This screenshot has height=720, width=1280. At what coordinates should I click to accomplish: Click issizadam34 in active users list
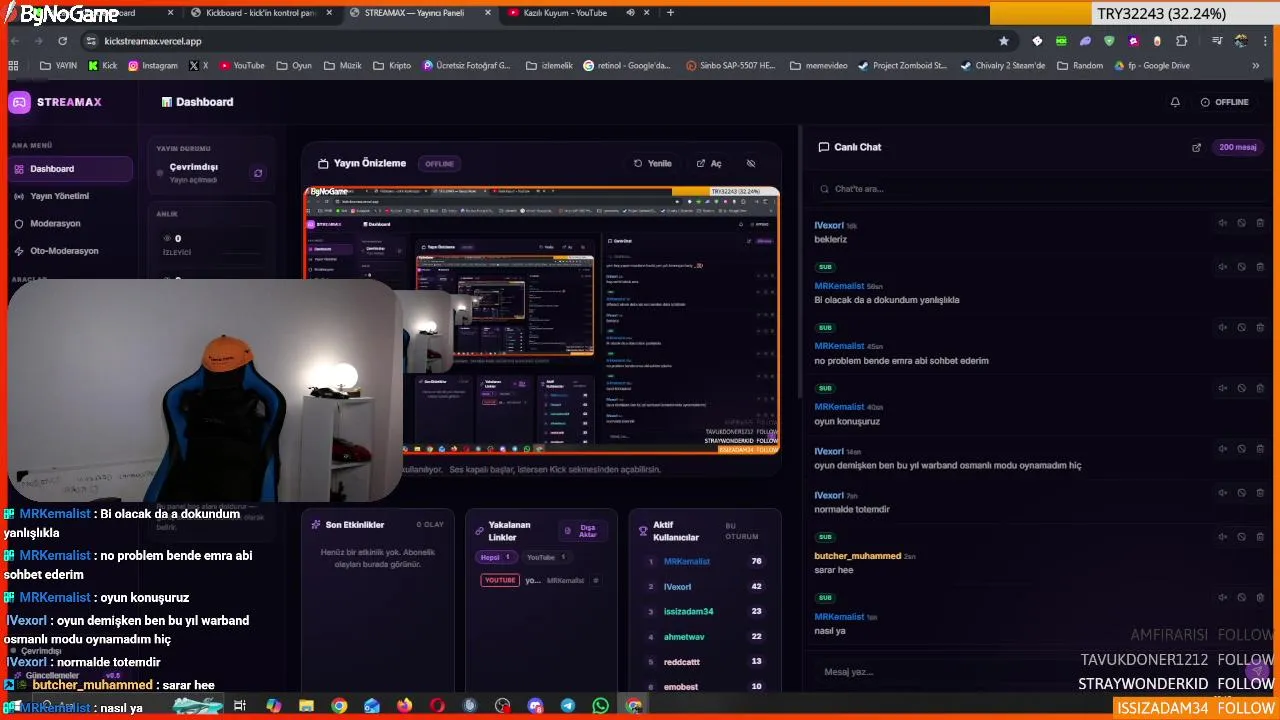pyautogui.click(x=689, y=612)
